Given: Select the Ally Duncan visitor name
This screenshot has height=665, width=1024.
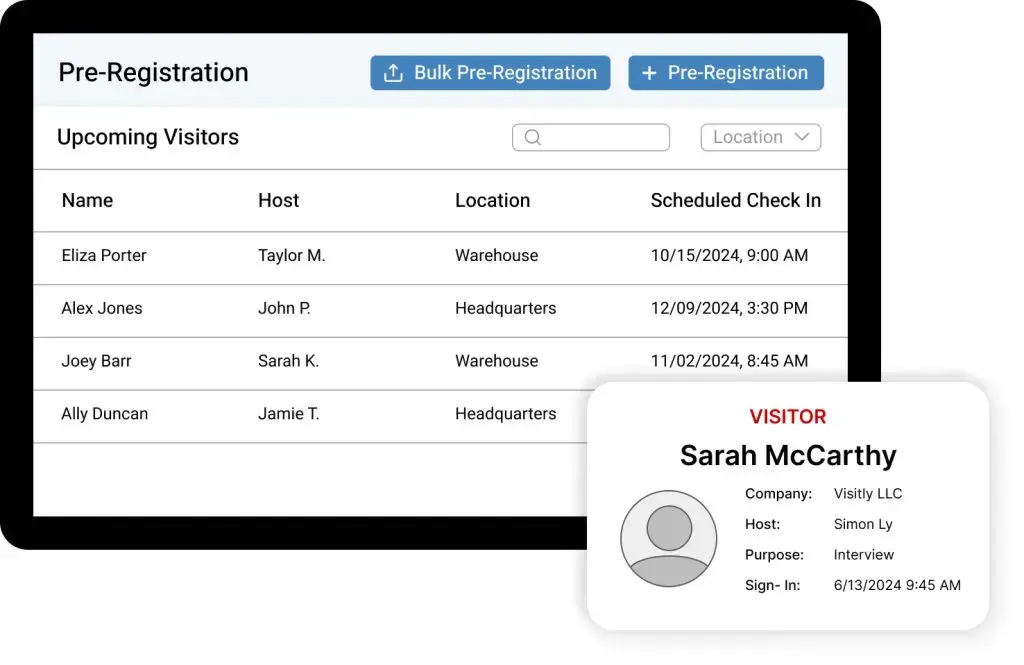Looking at the screenshot, I should pos(104,414).
